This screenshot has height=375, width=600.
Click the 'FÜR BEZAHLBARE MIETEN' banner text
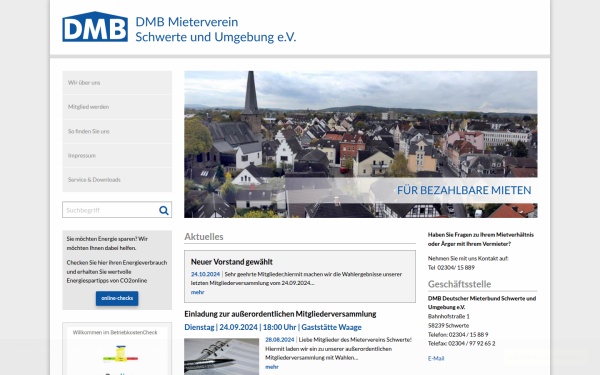coord(464,190)
